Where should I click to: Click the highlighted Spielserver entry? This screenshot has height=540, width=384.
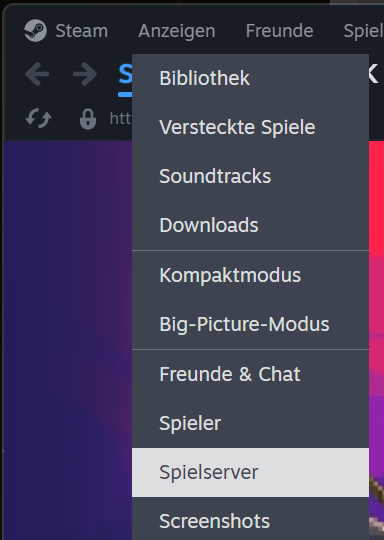[x=250, y=472]
